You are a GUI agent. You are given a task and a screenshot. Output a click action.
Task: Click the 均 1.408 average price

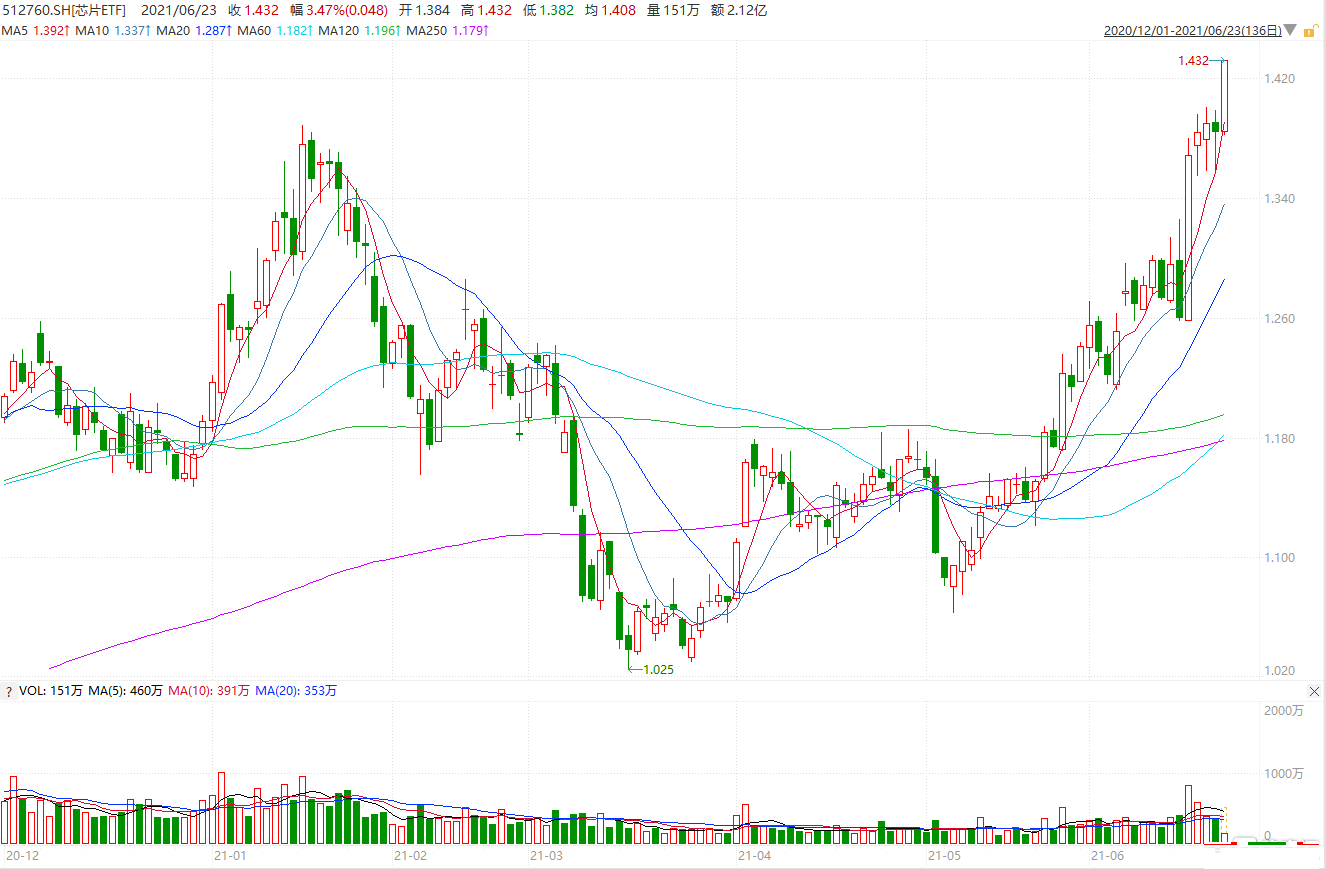point(610,10)
